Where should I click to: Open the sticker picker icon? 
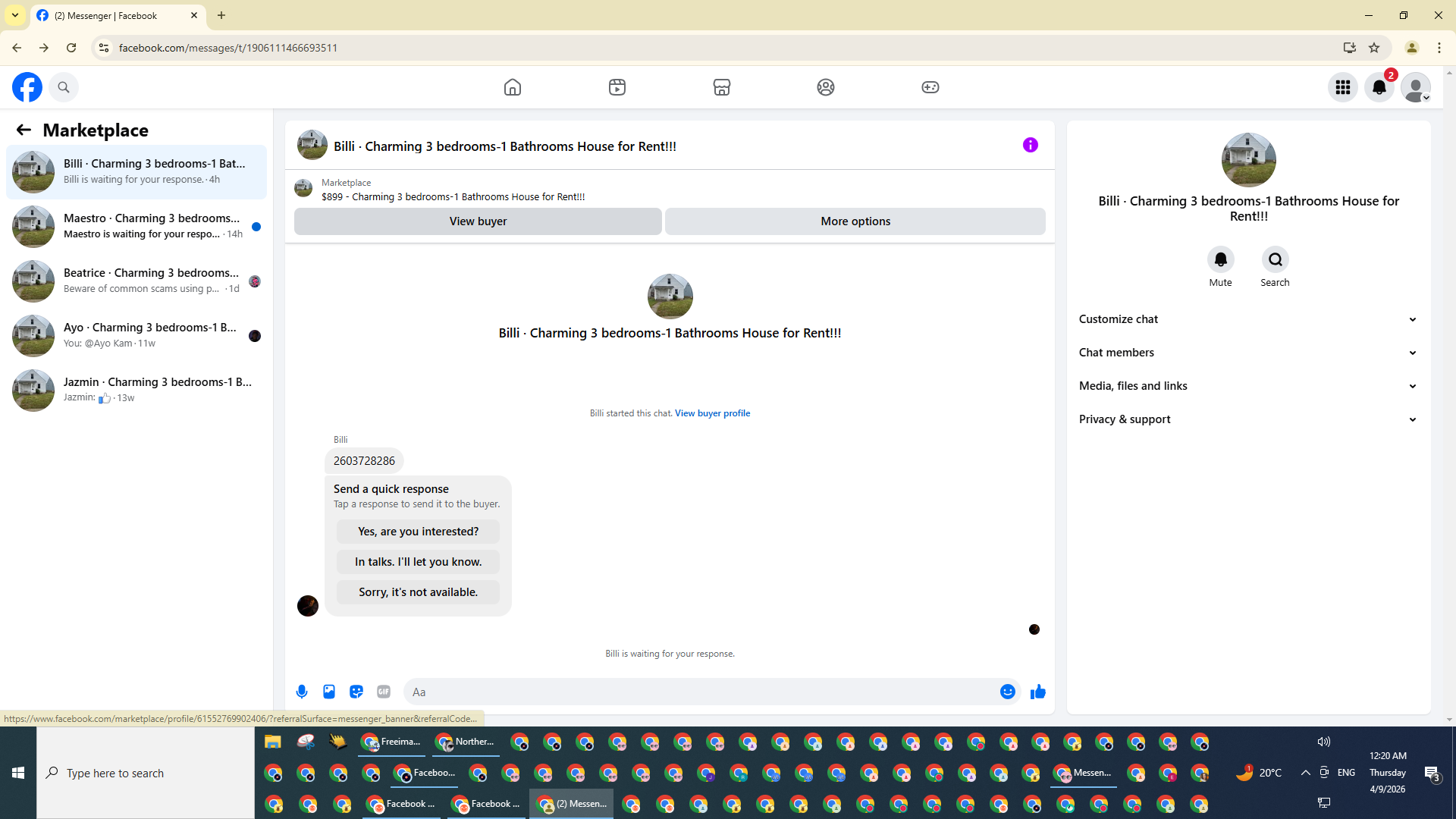pos(356,692)
